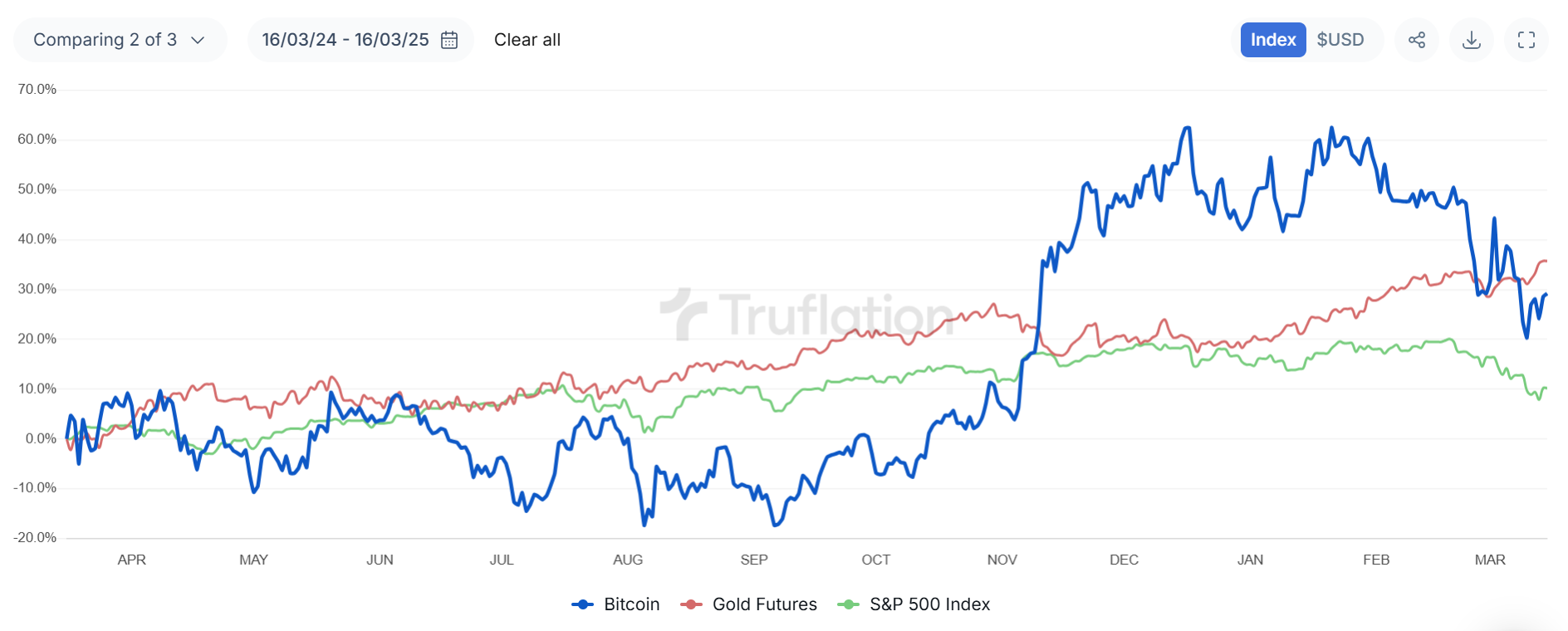1568x631 pixels.
Task: Download the chart data
Action: (x=1471, y=39)
